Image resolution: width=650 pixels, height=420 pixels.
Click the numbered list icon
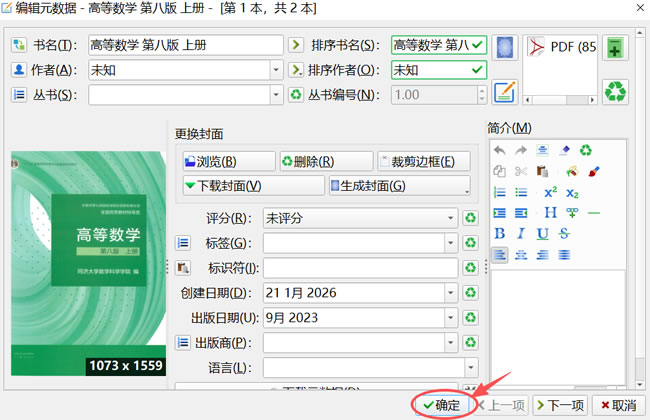coord(500,192)
